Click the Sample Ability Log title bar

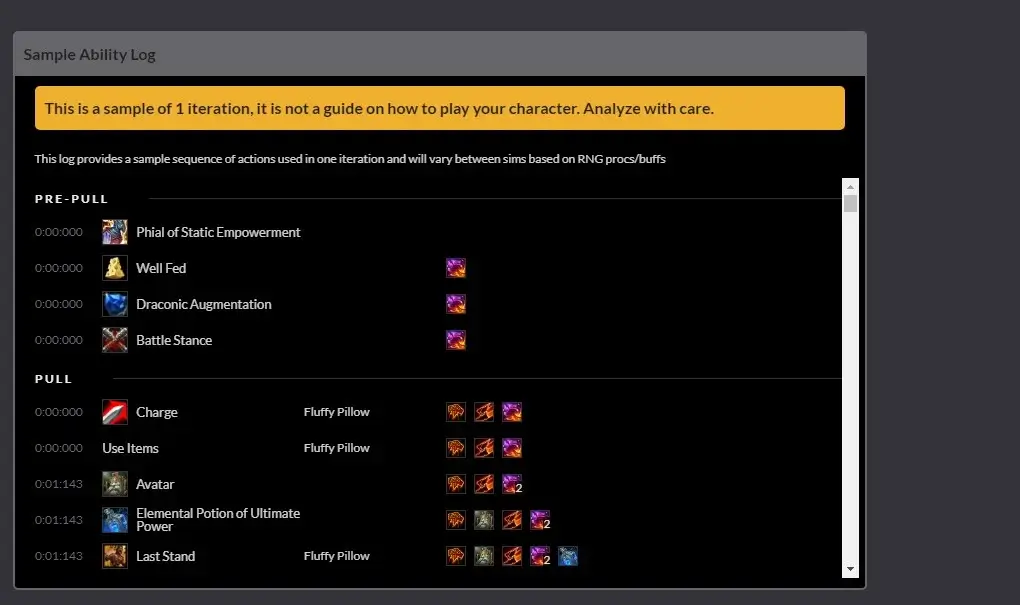click(x=89, y=54)
